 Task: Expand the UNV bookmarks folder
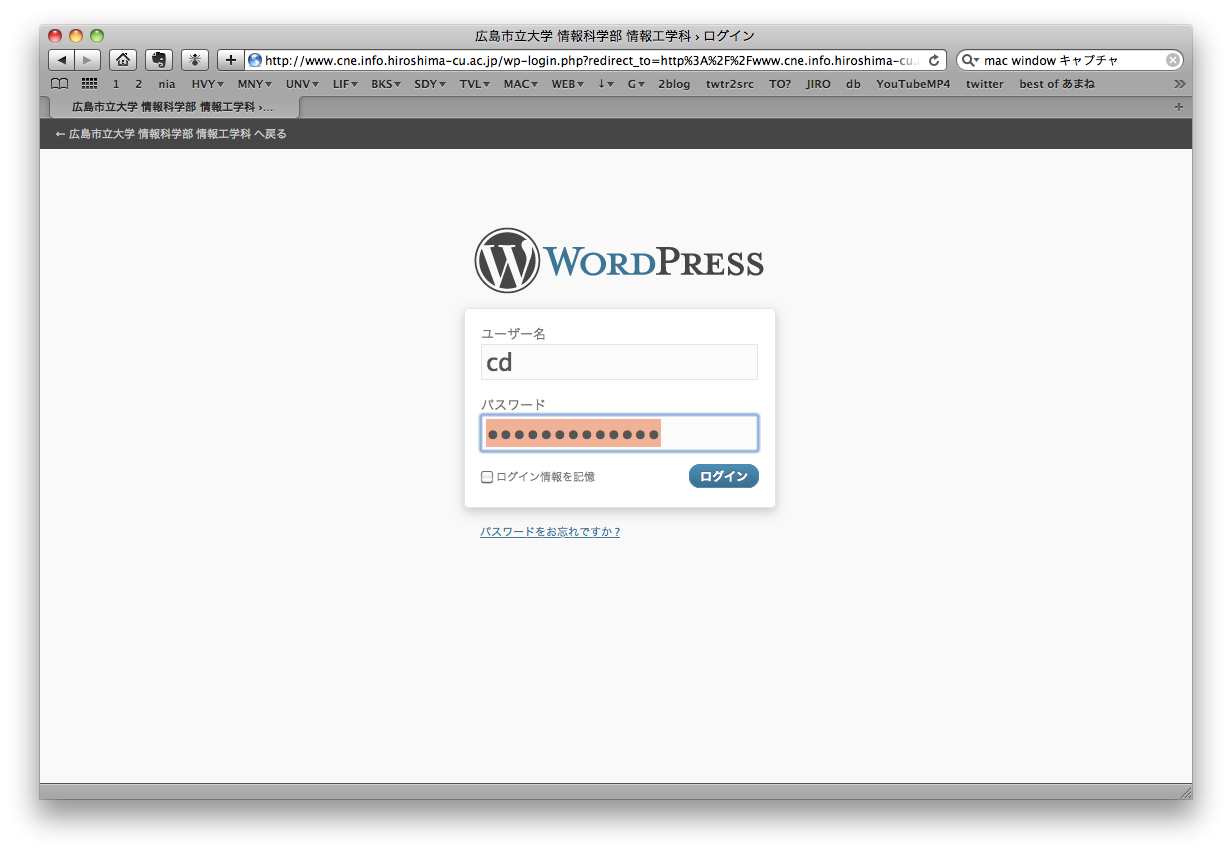302,84
